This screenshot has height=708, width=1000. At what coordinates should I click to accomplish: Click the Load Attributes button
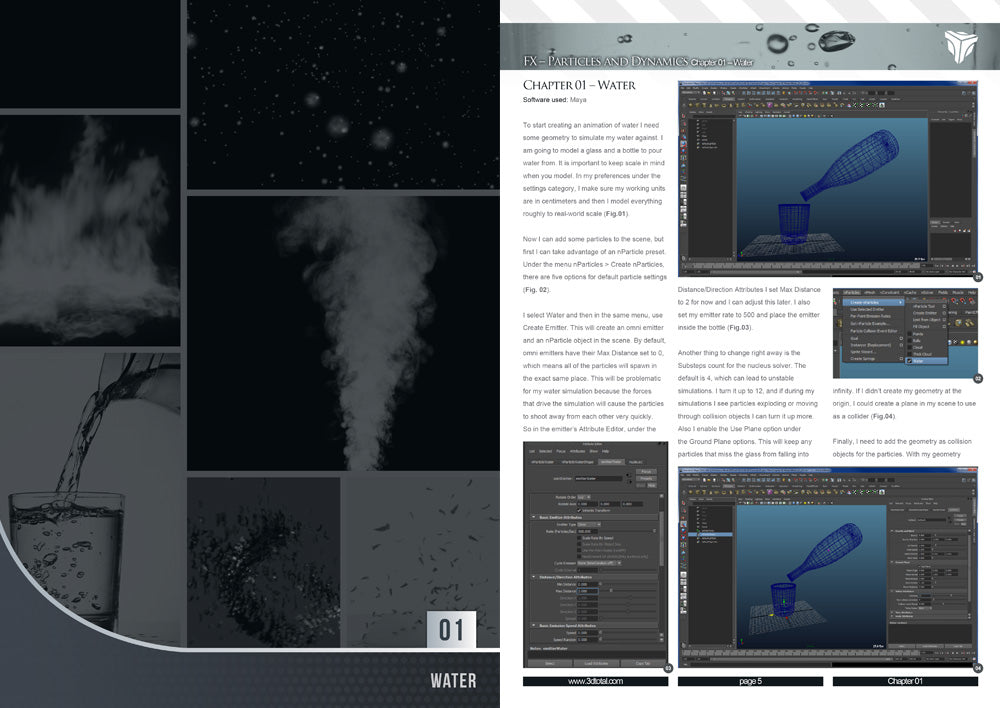pos(594,663)
